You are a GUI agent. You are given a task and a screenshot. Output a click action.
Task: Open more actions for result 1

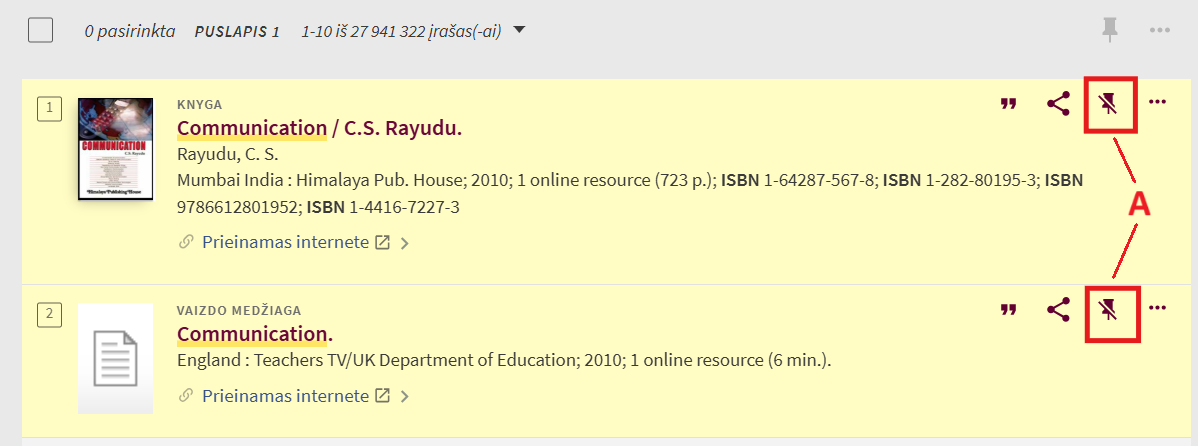point(1158,102)
